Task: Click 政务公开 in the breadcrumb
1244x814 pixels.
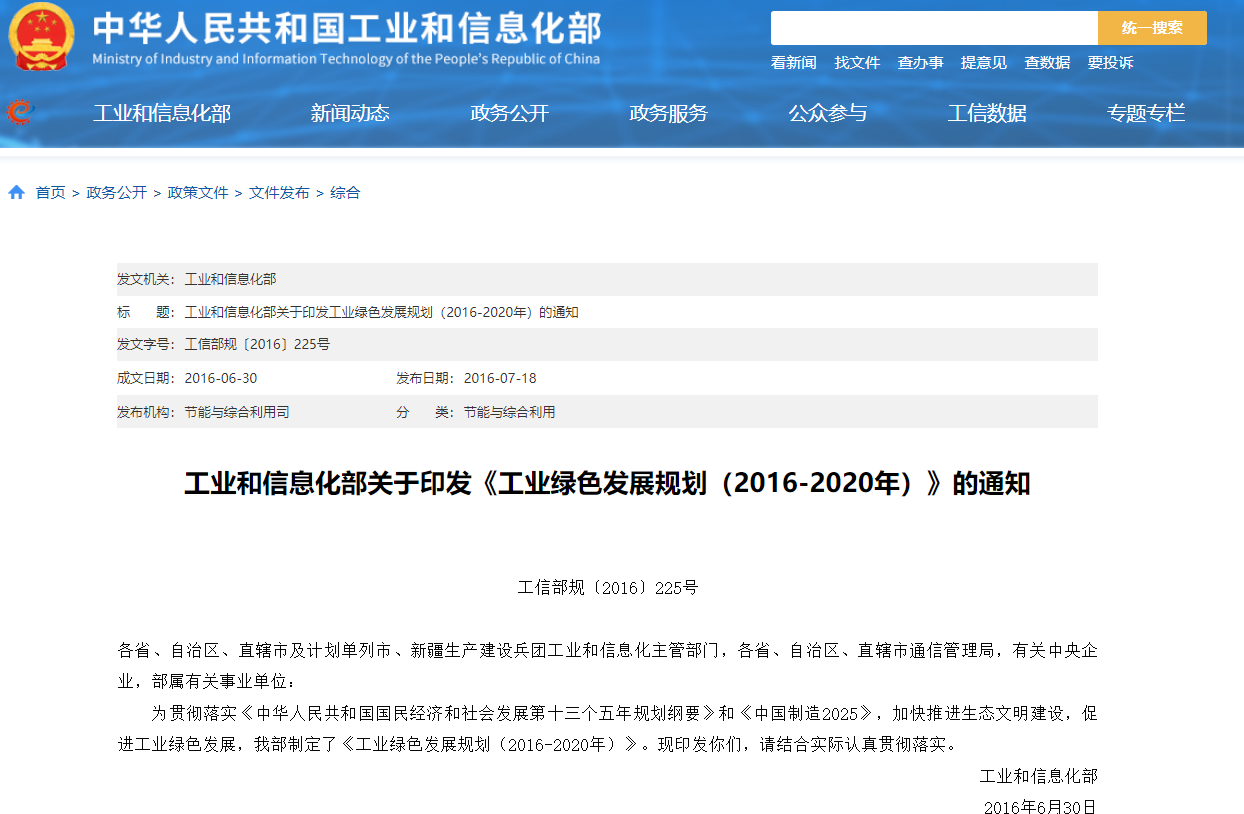Action: coord(117,192)
